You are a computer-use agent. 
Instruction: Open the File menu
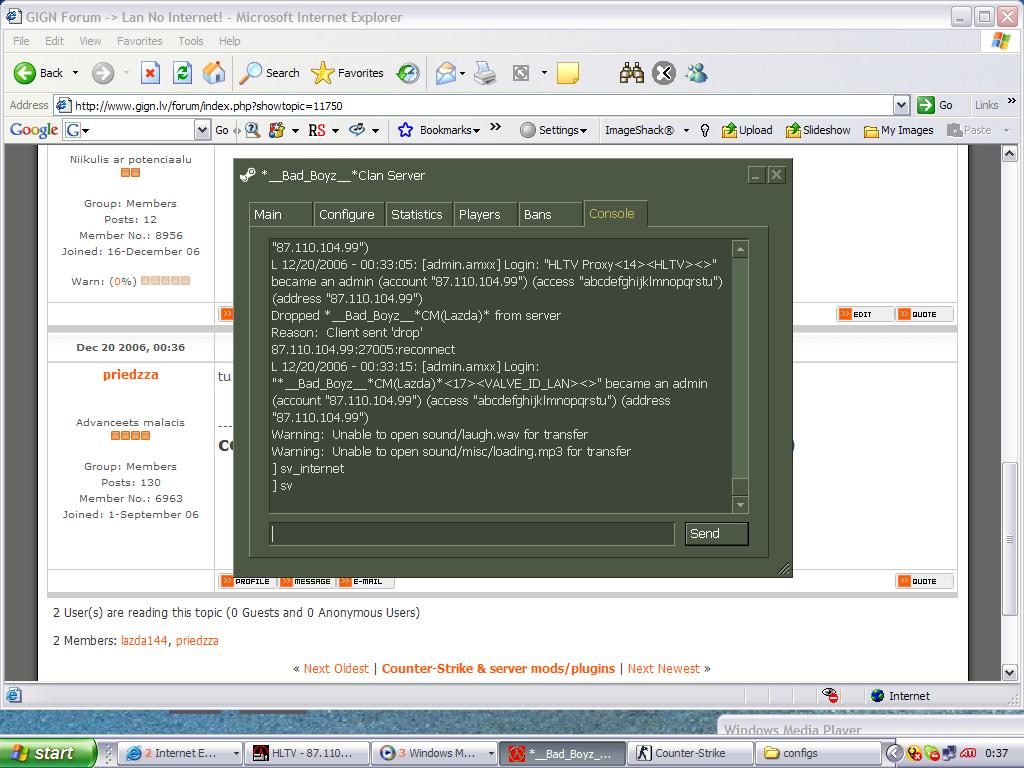click(x=21, y=41)
